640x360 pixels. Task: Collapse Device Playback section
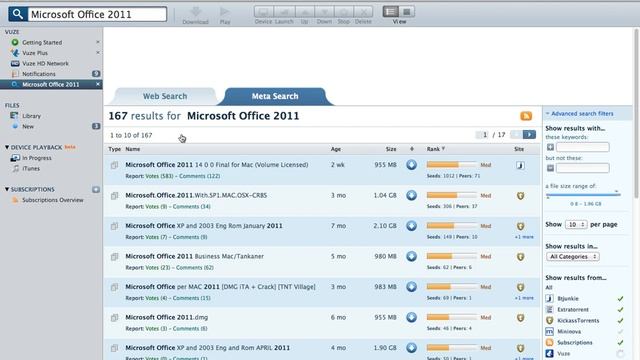[x=7, y=147]
